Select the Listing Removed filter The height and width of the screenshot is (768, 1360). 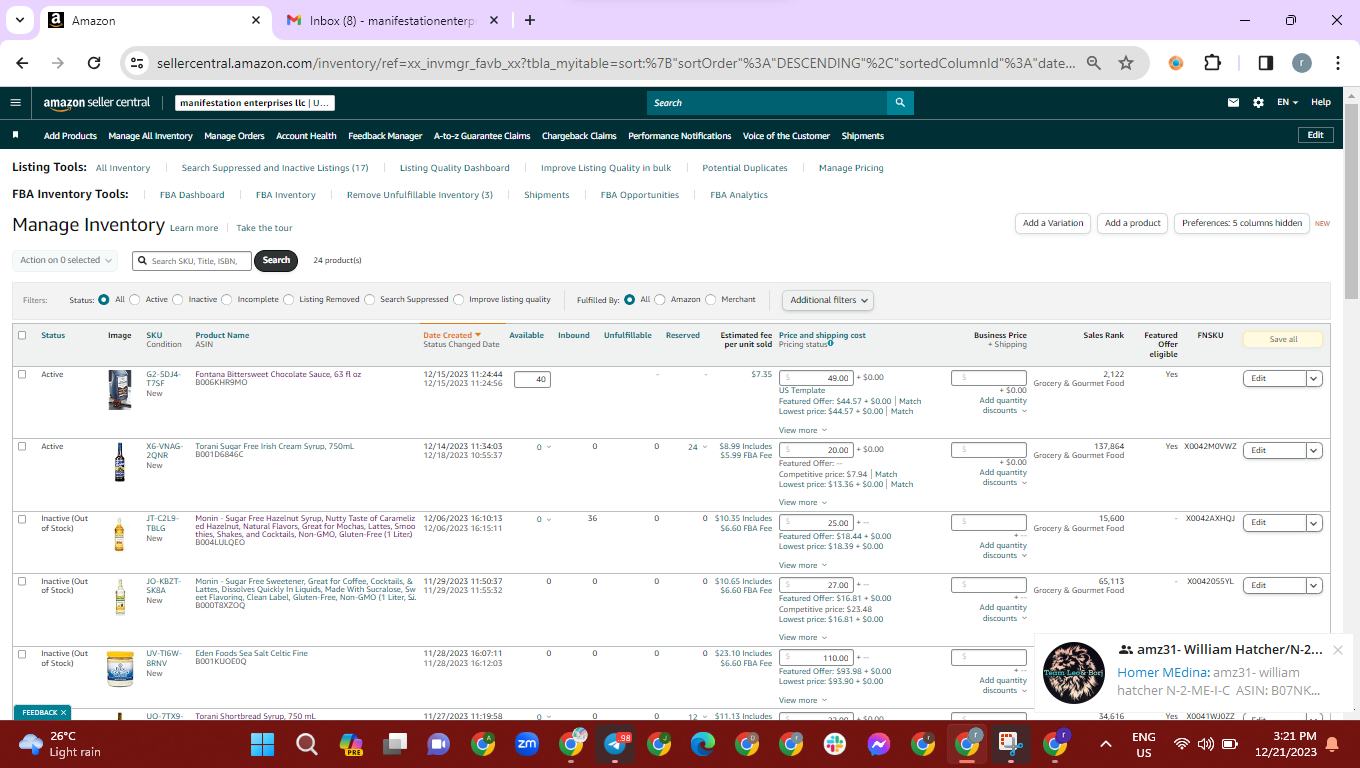(289, 299)
